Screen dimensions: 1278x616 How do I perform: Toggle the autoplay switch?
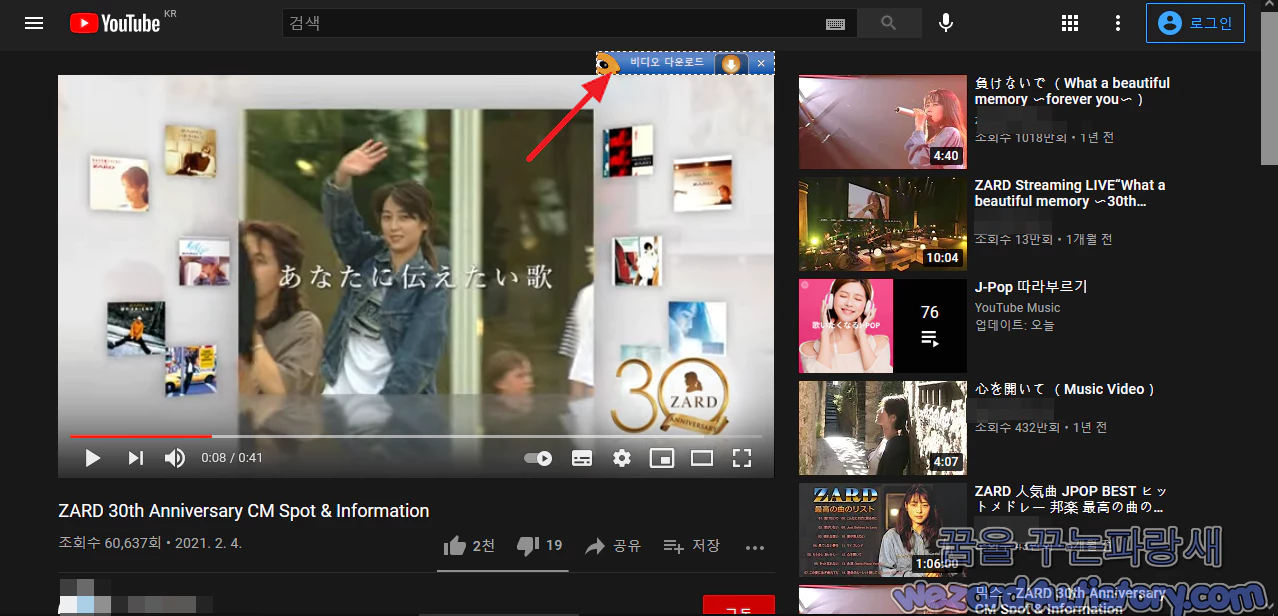point(538,458)
